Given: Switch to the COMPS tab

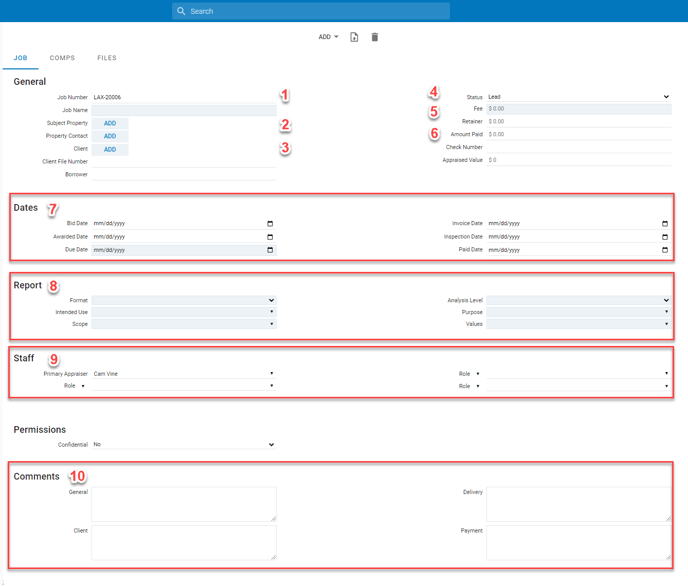Looking at the screenshot, I should 62,58.
